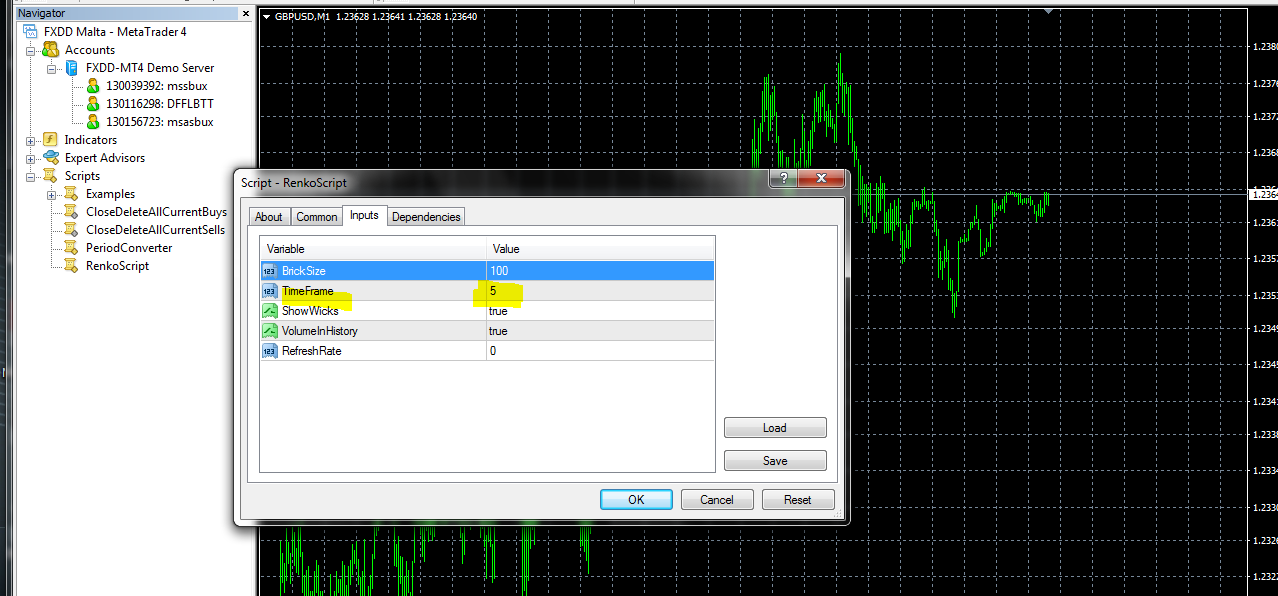The width and height of the screenshot is (1278, 596).
Task: Select the RenkoScript script icon
Action: [70, 266]
